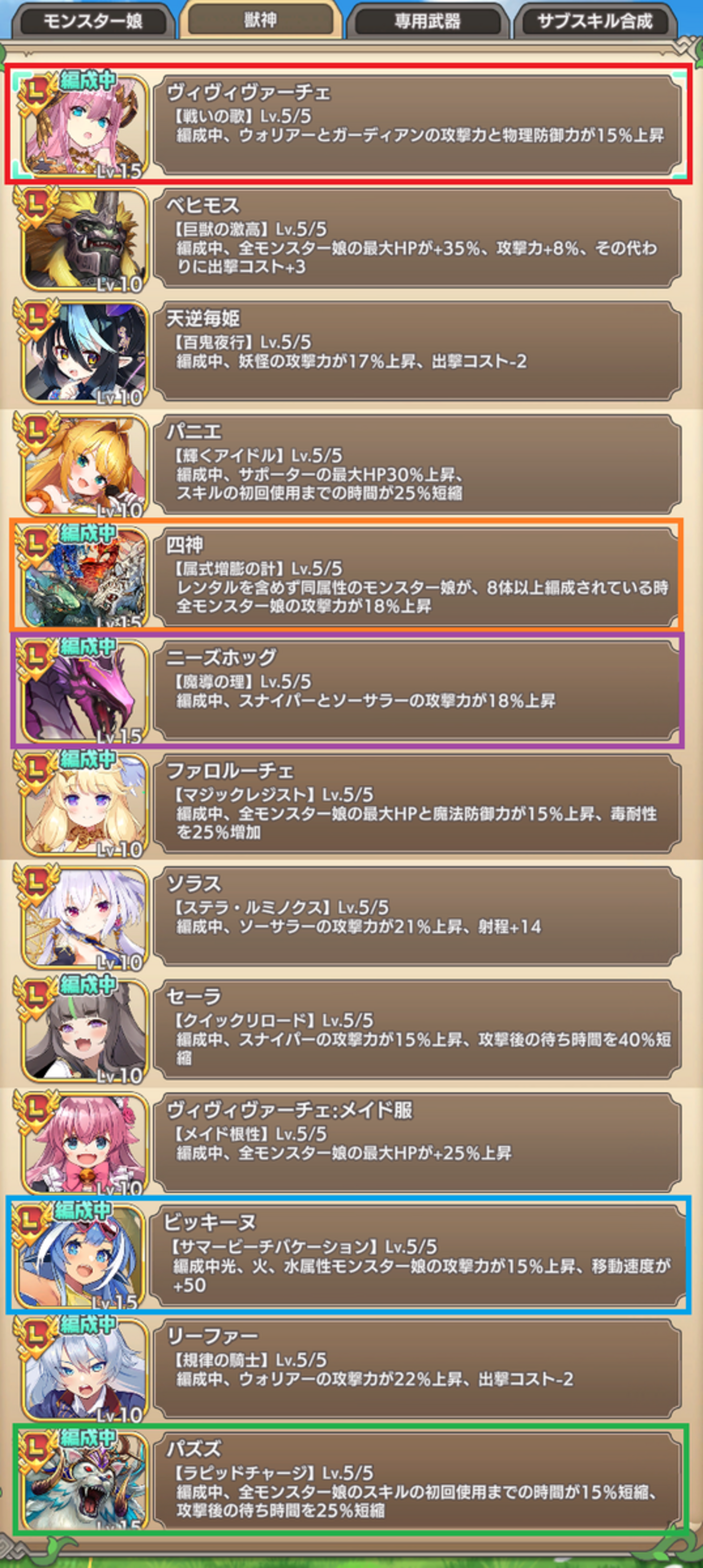The height and width of the screenshot is (1568, 703).
Task: Open リーファー 規律の騎士 skill panel
Action: [417, 1369]
